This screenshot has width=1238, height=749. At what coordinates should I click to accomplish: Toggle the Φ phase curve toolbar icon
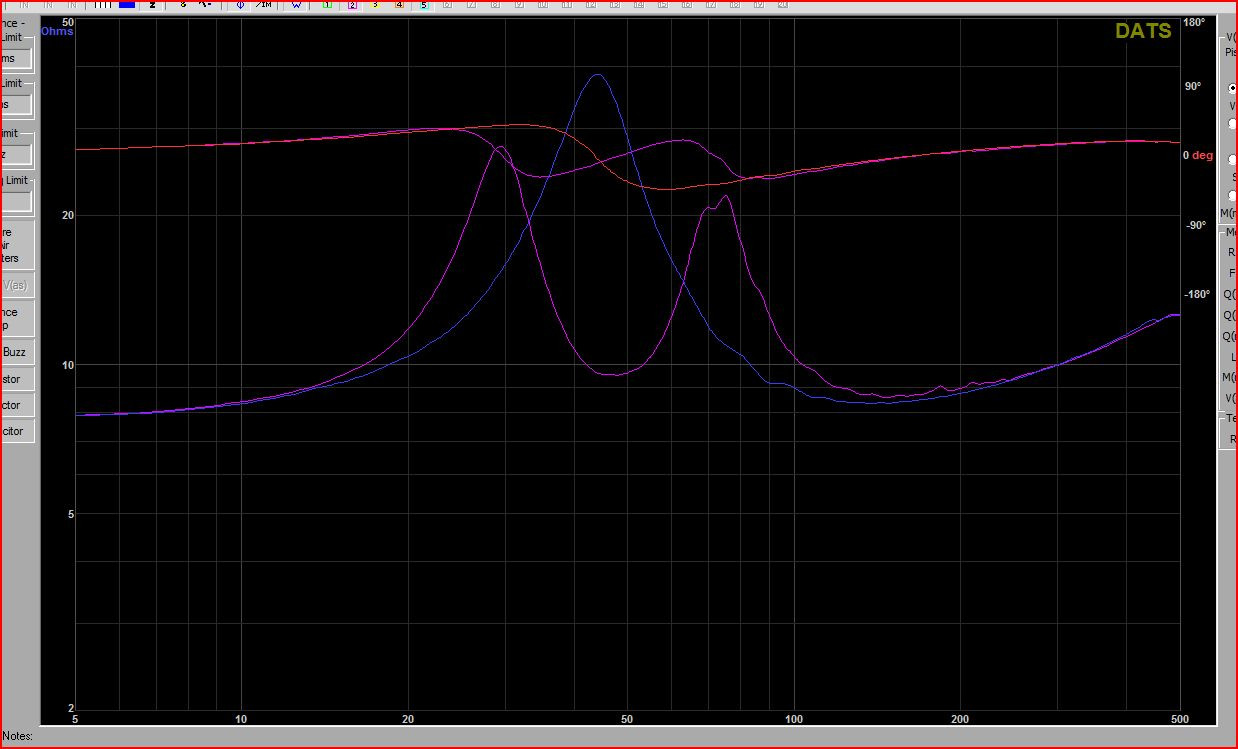240,5
